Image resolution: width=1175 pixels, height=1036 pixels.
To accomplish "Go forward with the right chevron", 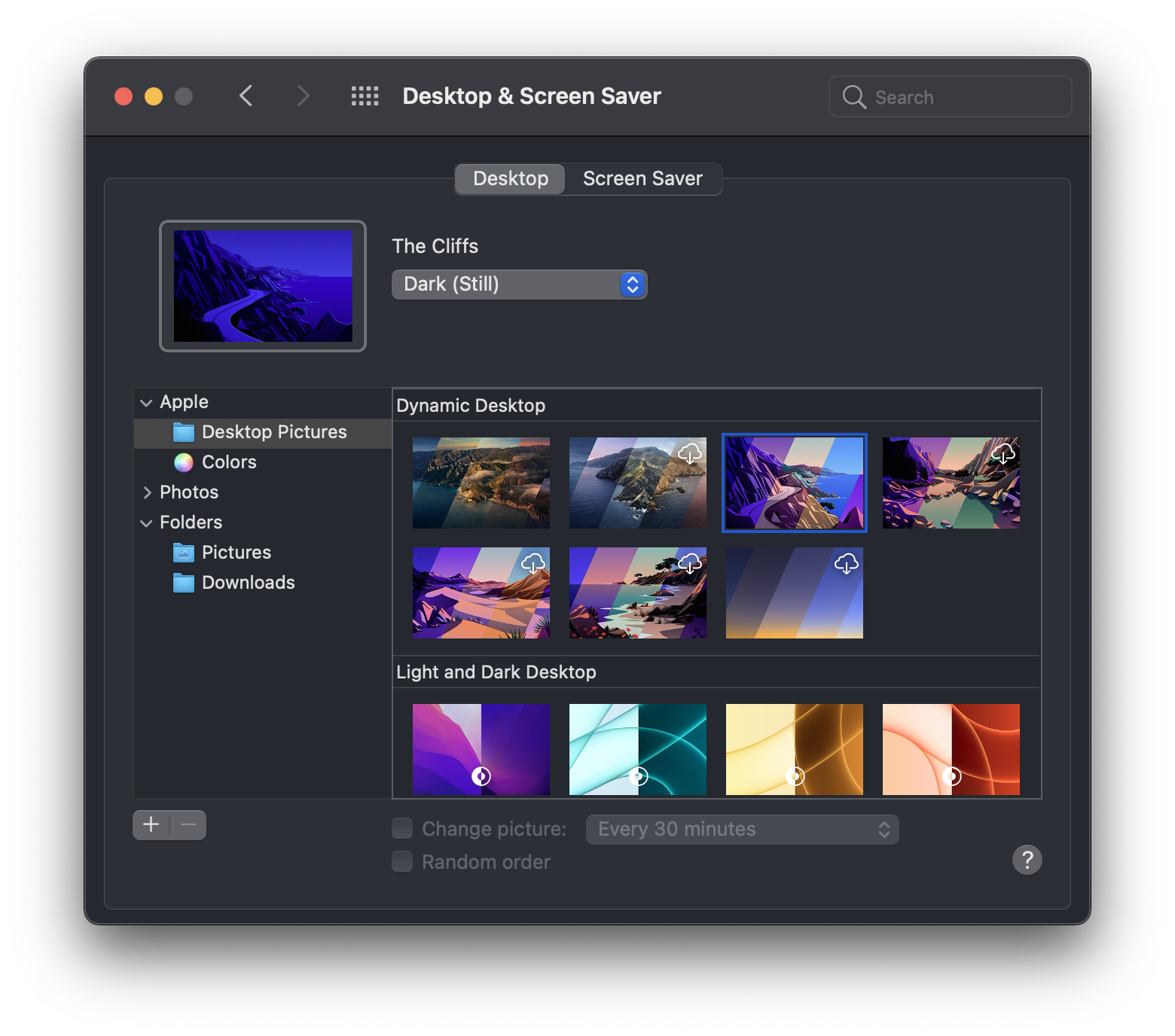I will point(303,96).
